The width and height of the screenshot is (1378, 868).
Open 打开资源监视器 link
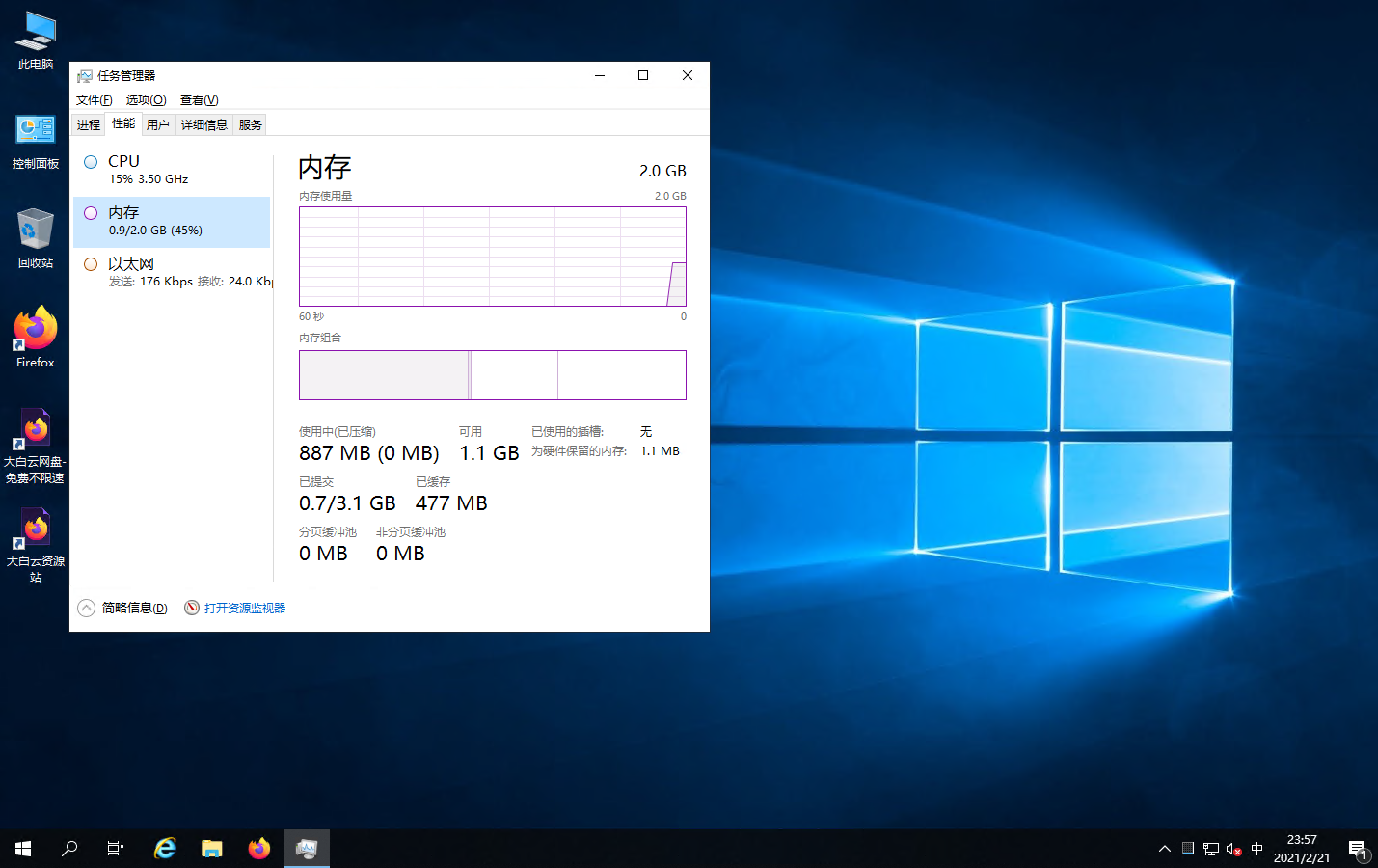(x=245, y=609)
